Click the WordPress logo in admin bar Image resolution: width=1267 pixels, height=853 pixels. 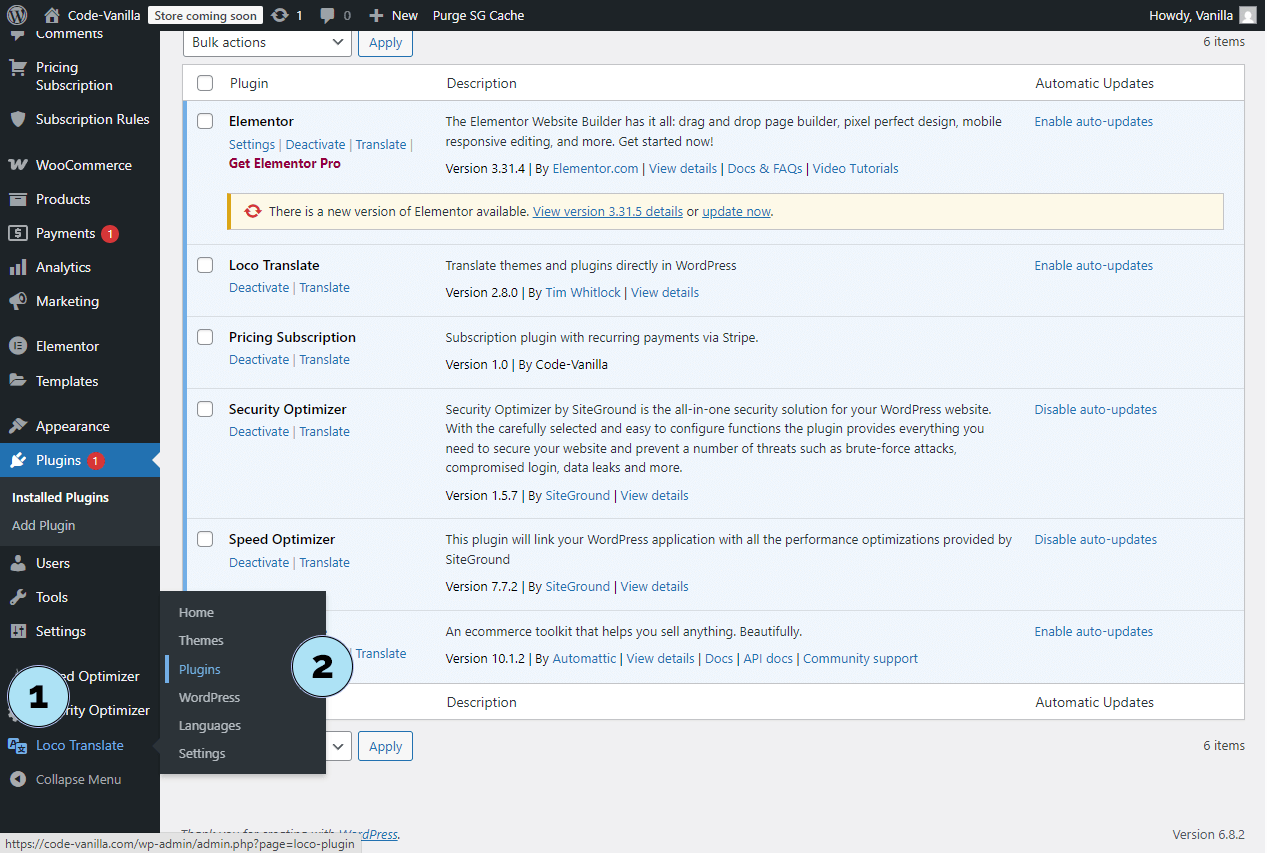[17, 15]
